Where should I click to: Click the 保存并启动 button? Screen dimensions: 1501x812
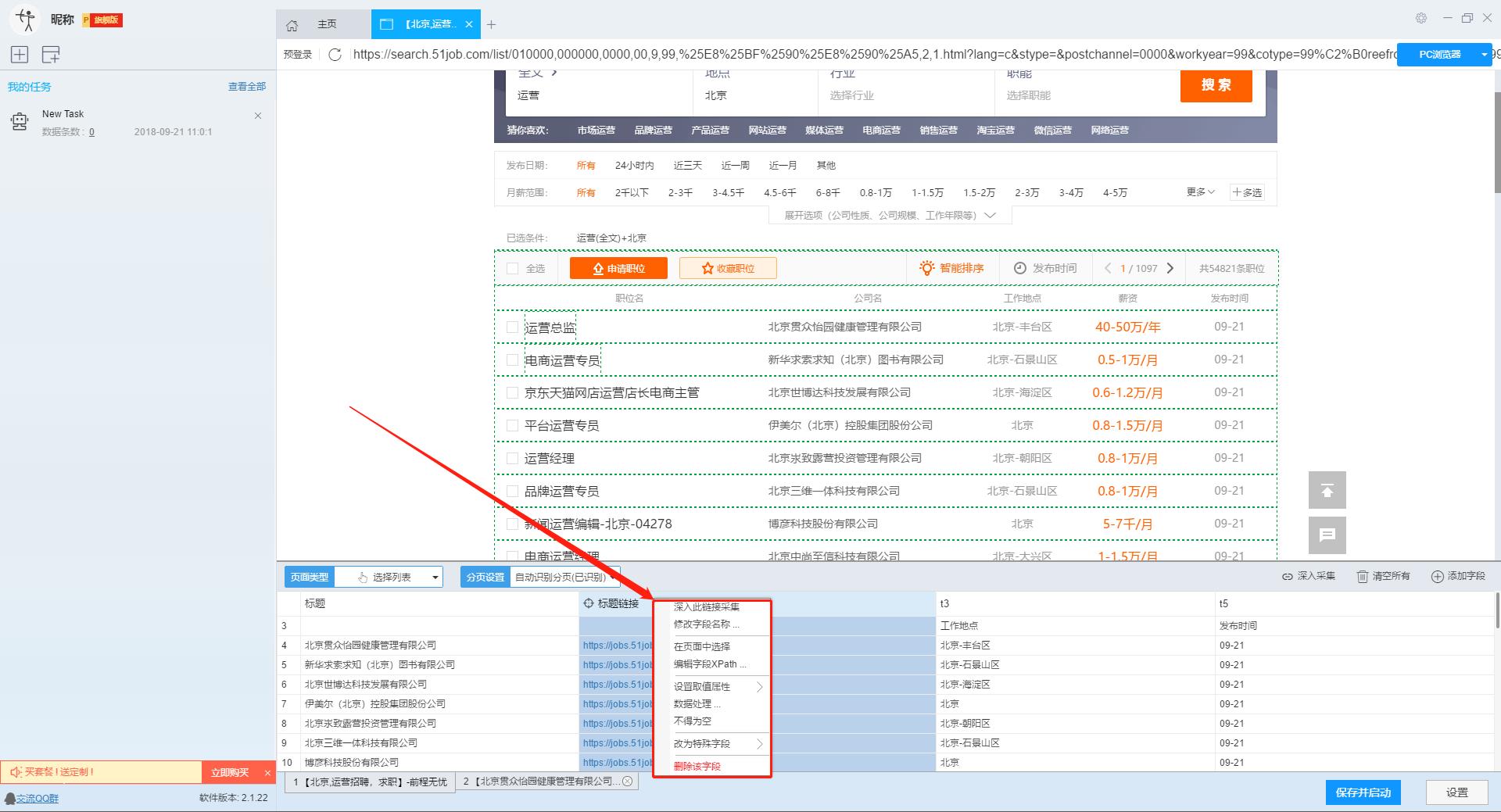(1363, 792)
